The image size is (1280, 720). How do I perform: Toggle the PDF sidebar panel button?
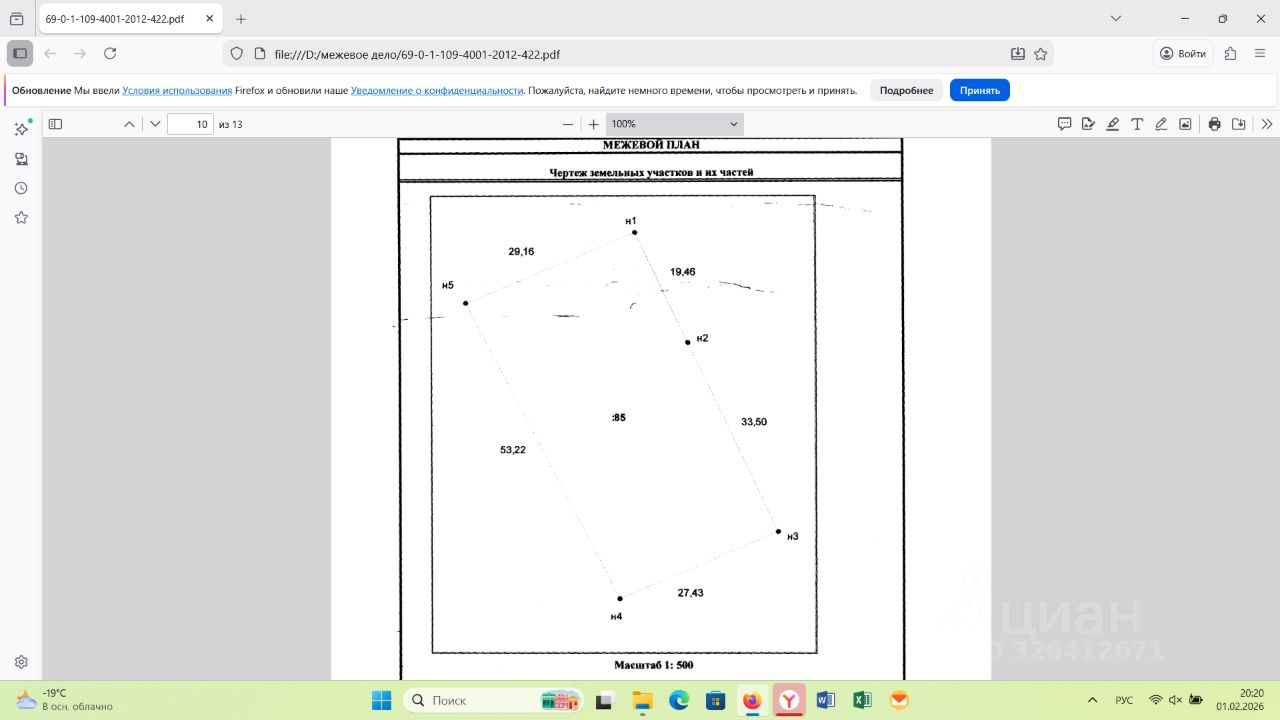click(55, 124)
